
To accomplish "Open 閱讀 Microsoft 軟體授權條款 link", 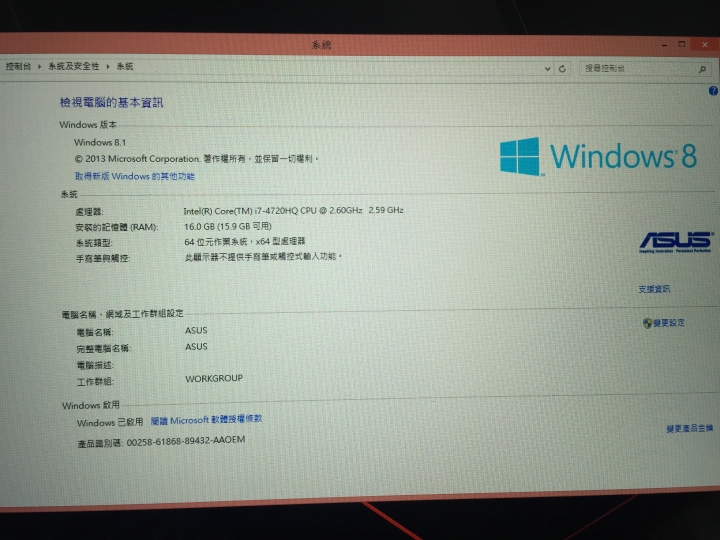I will click(x=207, y=420).
